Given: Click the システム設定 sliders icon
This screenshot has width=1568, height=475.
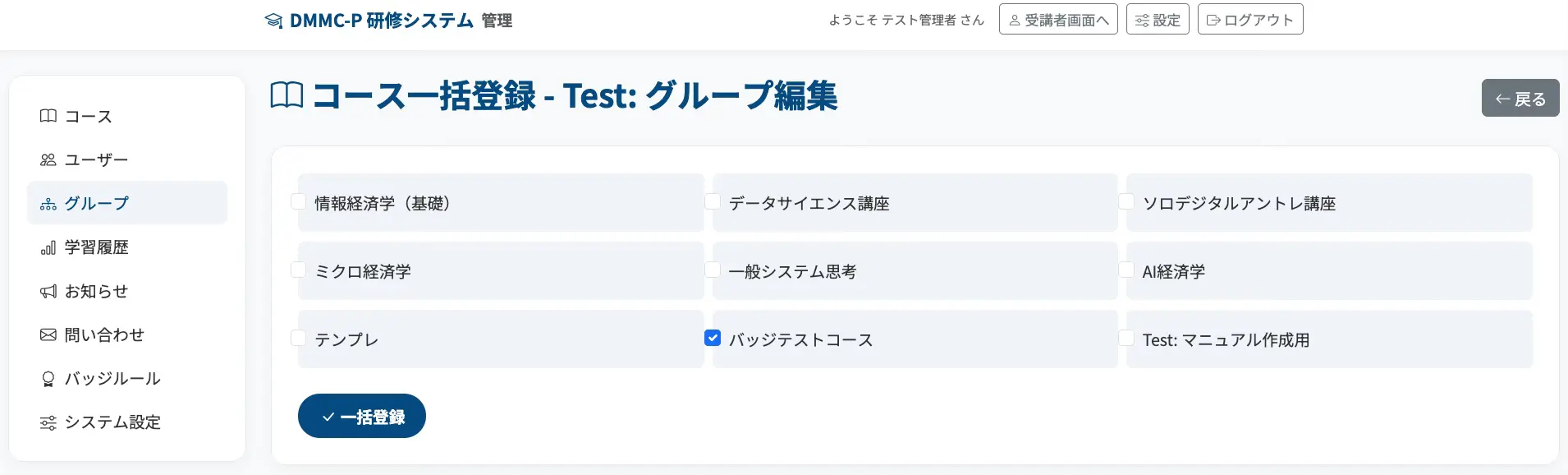Looking at the screenshot, I should click(x=48, y=422).
